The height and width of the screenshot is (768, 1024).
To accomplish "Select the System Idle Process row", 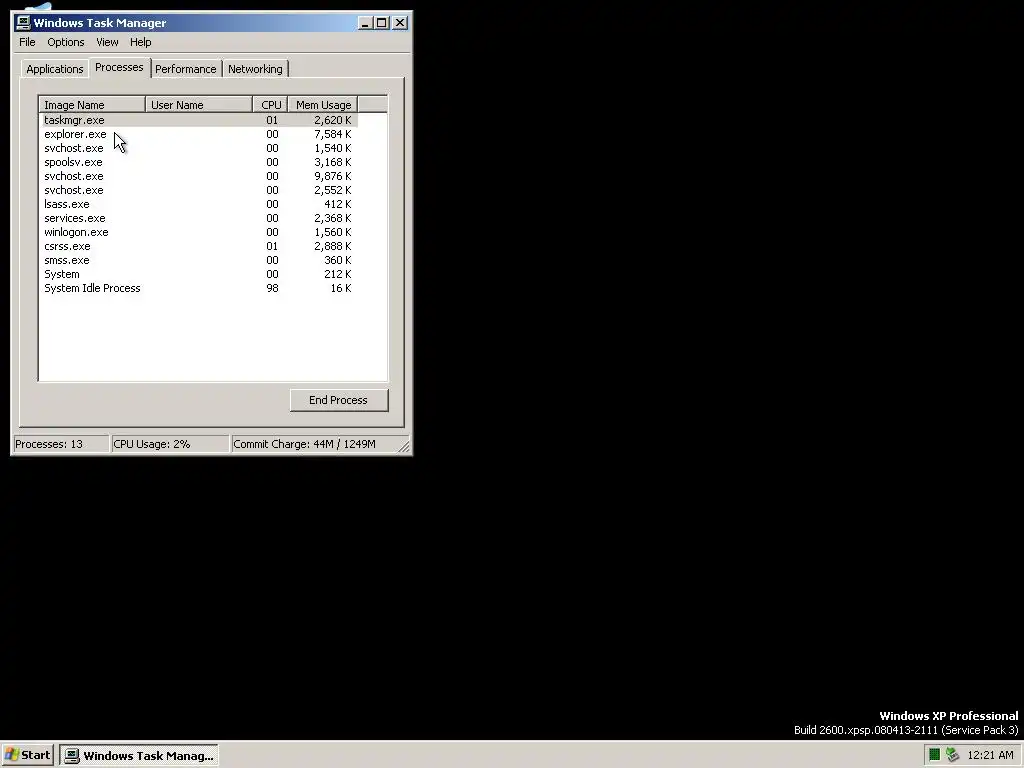I will point(199,289).
